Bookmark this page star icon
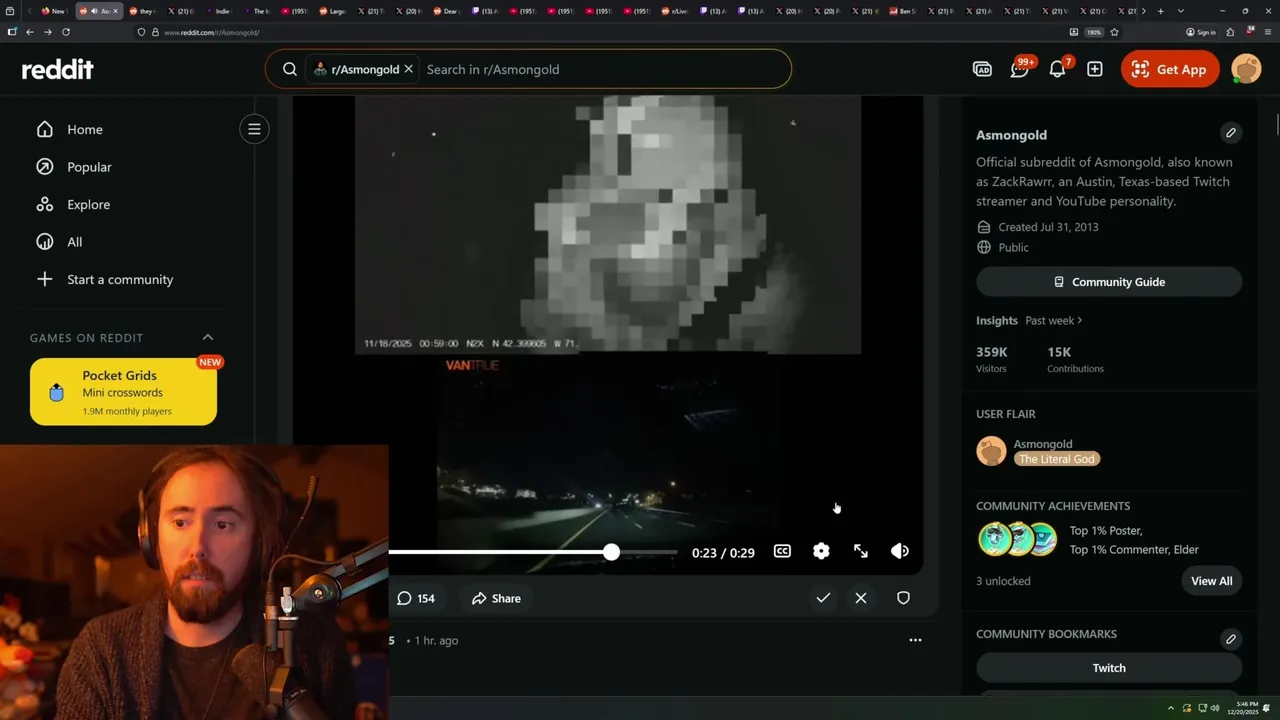Viewport: 1280px width, 720px height. tap(1114, 32)
